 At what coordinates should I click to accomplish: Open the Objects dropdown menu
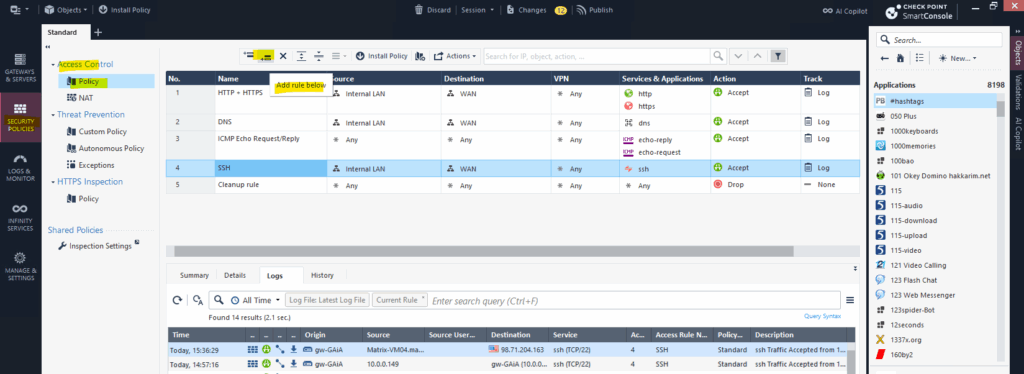click(x=66, y=10)
